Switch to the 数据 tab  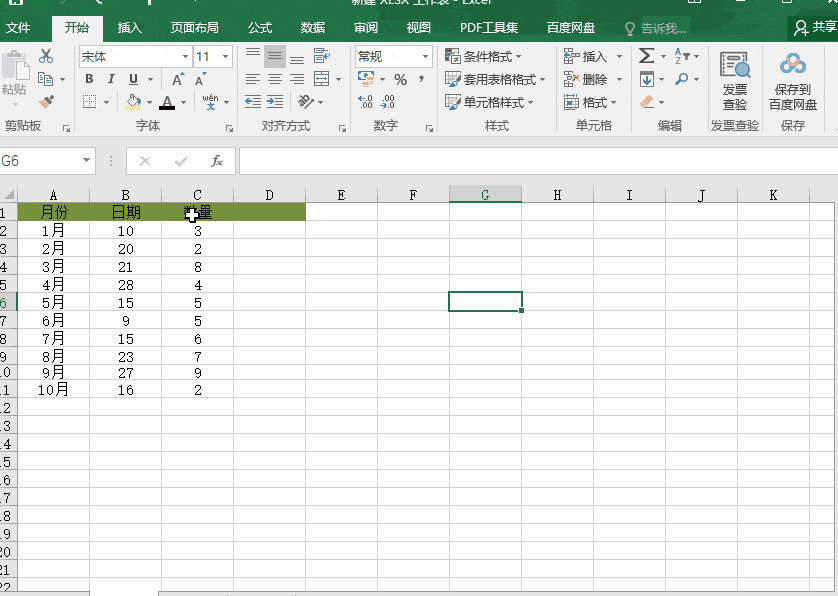pos(313,28)
